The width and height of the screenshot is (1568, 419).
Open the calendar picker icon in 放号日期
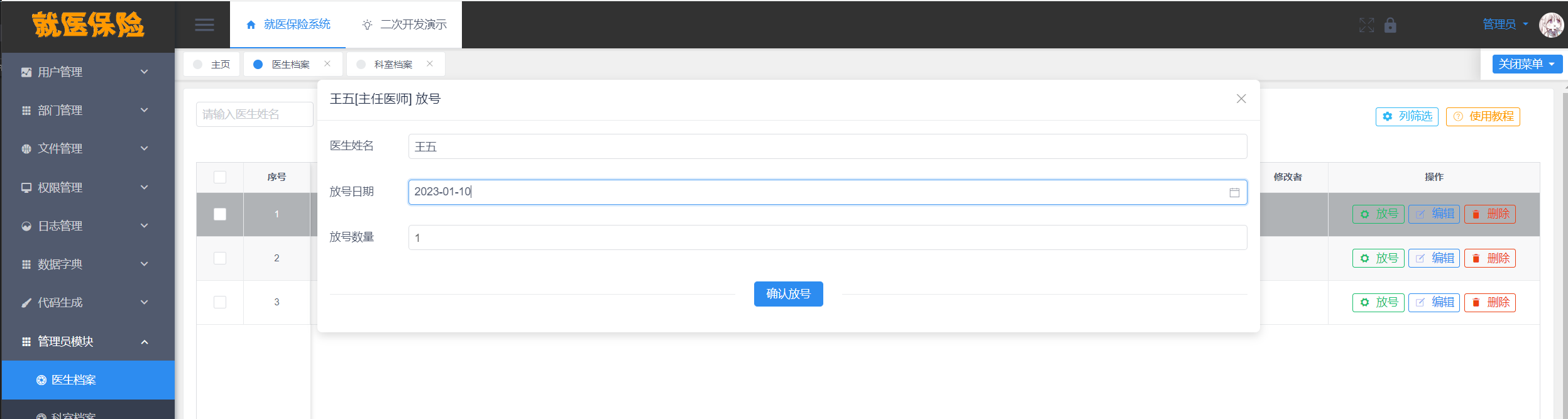(1234, 192)
